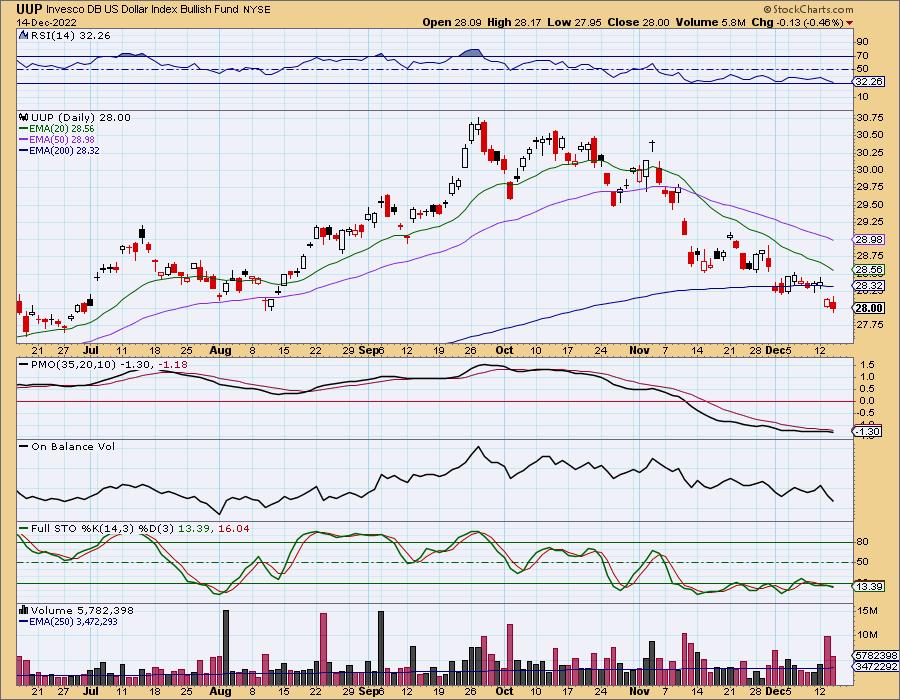The height and width of the screenshot is (700, 900).
Task: Click the red down arrow after Chg value
Action: point(849,23)
